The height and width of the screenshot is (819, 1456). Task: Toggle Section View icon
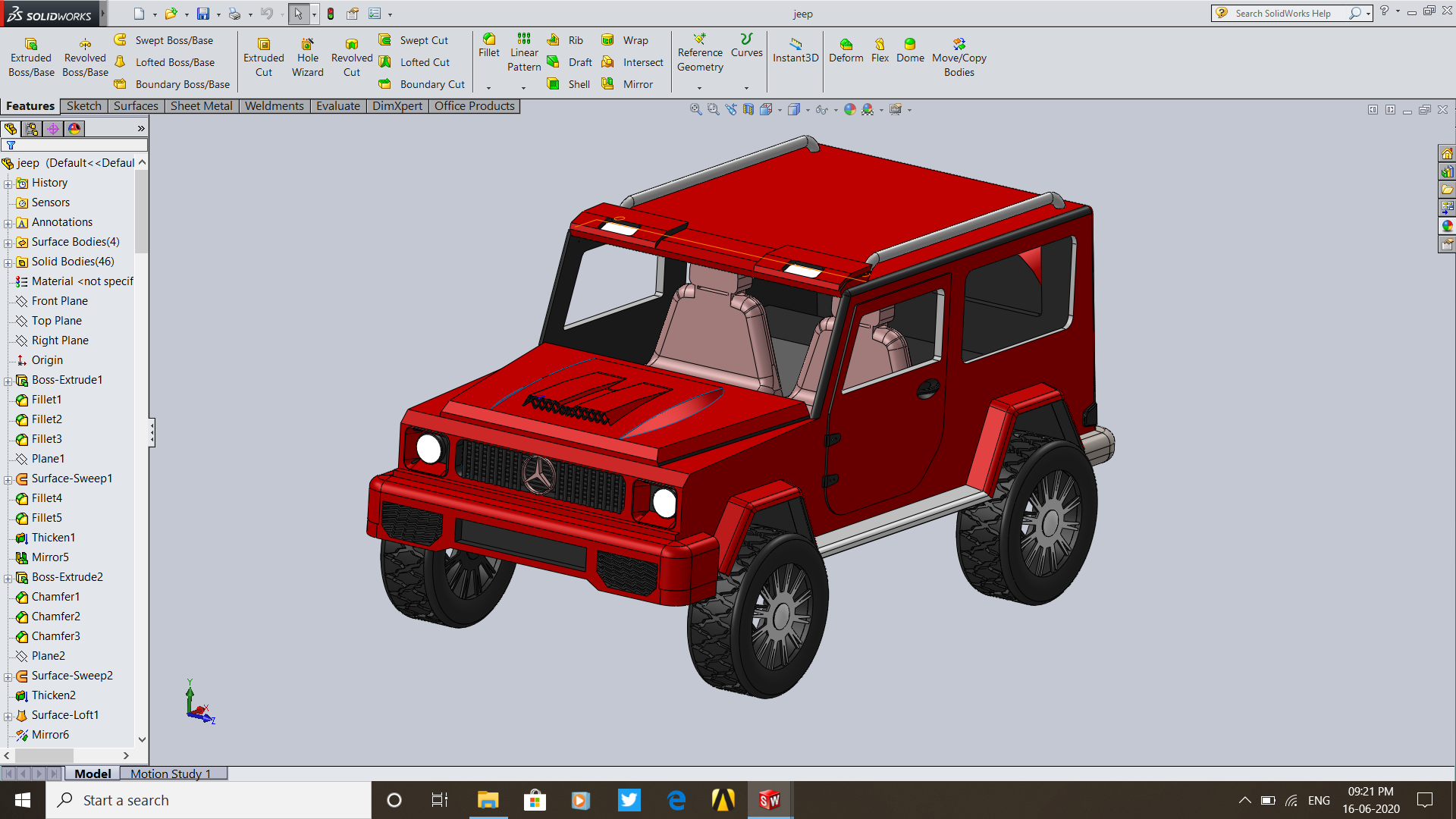tap(748, 109)
